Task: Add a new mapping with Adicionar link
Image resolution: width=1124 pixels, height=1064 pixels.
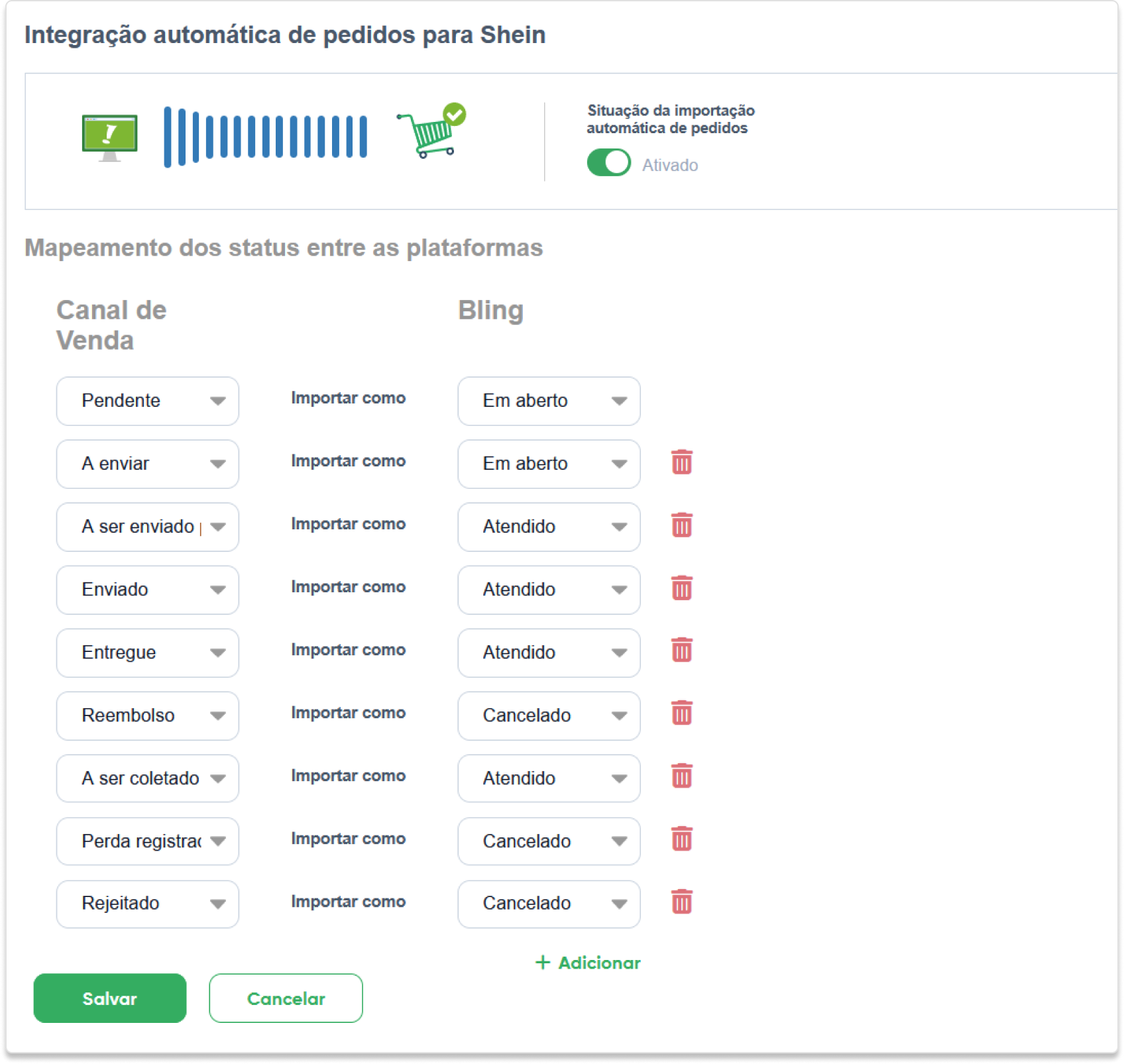Action: pos(588,963)
